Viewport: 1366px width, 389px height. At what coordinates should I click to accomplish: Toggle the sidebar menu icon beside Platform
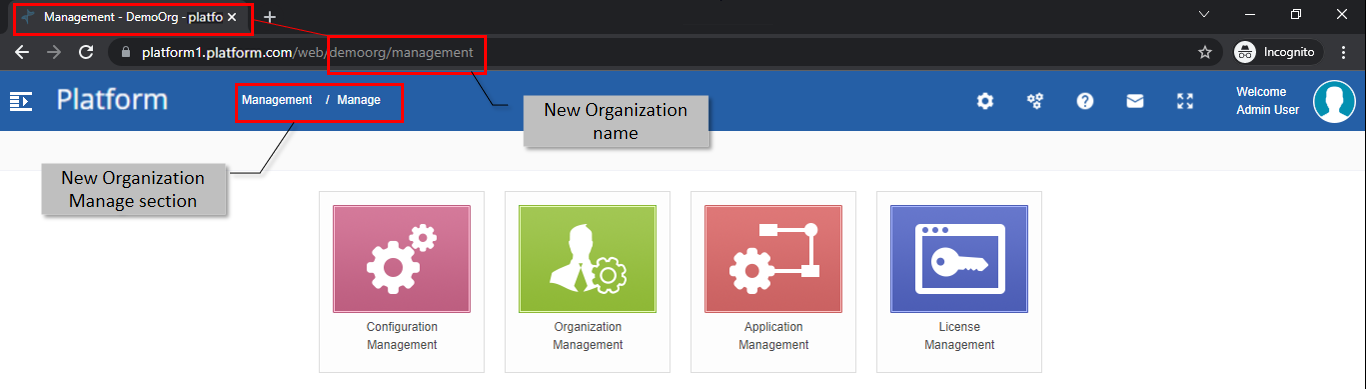[21, 101]
